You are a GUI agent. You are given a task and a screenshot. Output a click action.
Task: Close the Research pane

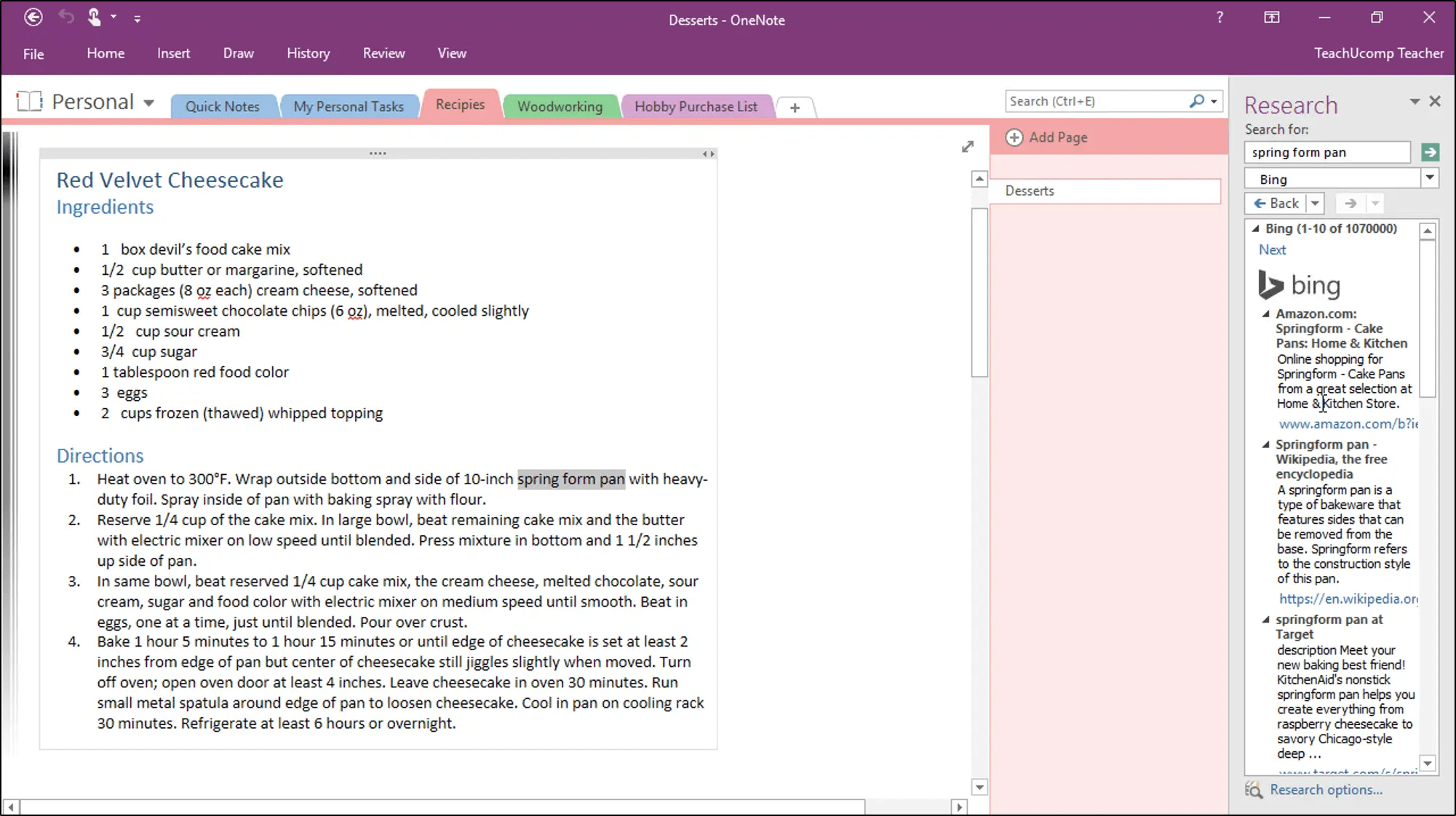click(x=1435, y=101)
